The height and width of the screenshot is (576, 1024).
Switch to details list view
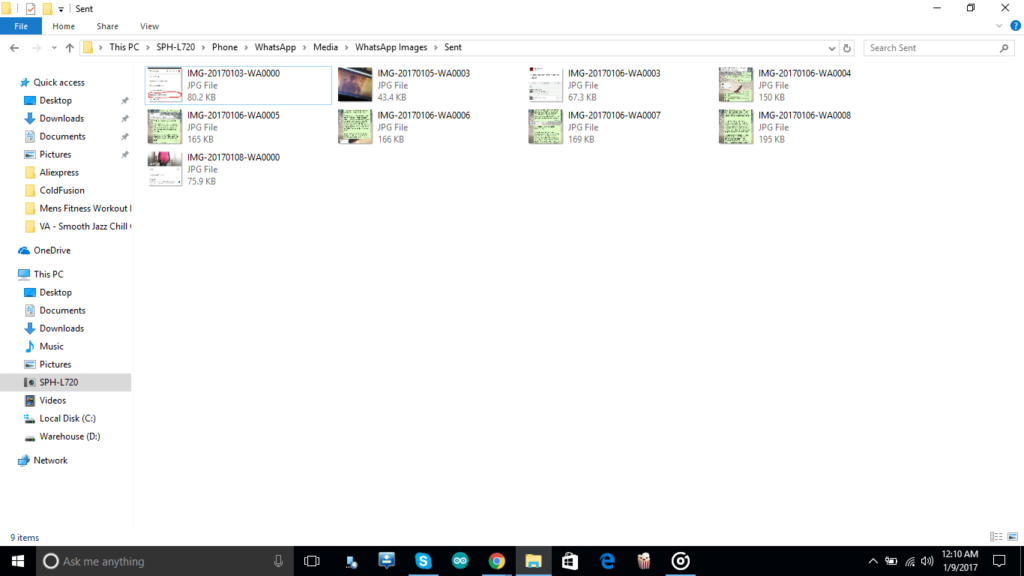coord(995,537)
